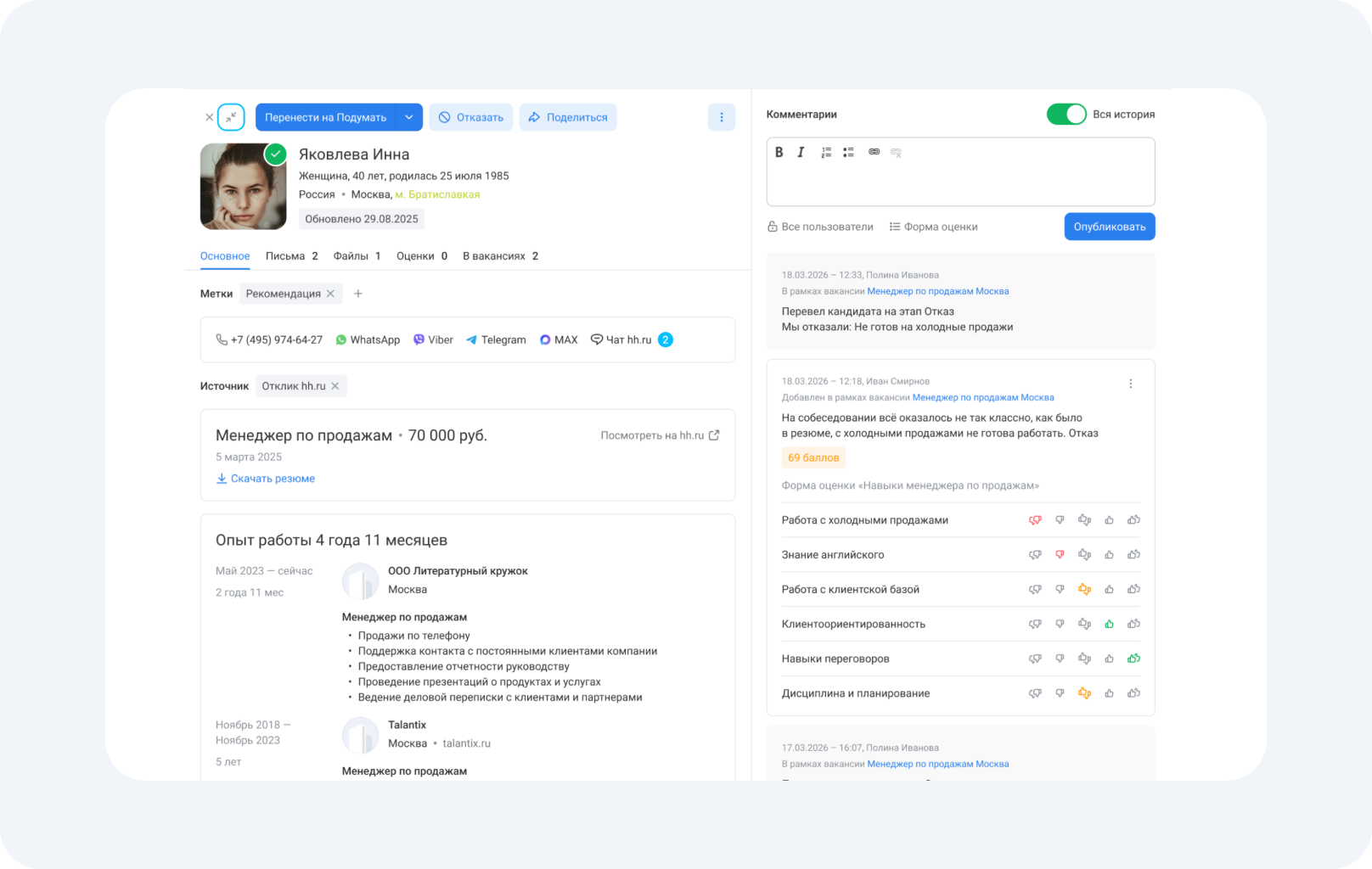
Task: Close the candidate card with X icon
Action: click(x=209, y=117)
